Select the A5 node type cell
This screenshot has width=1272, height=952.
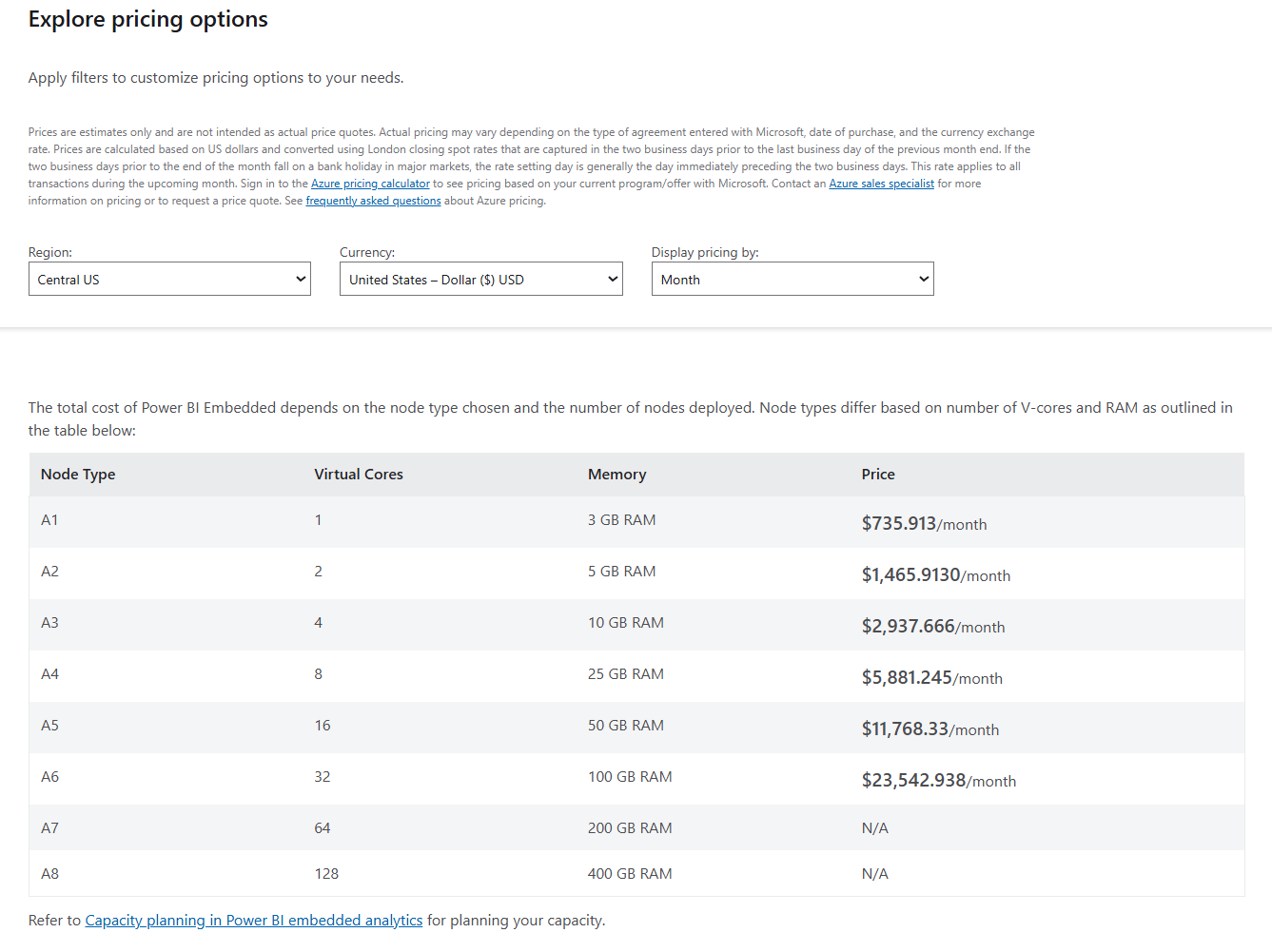49,726
